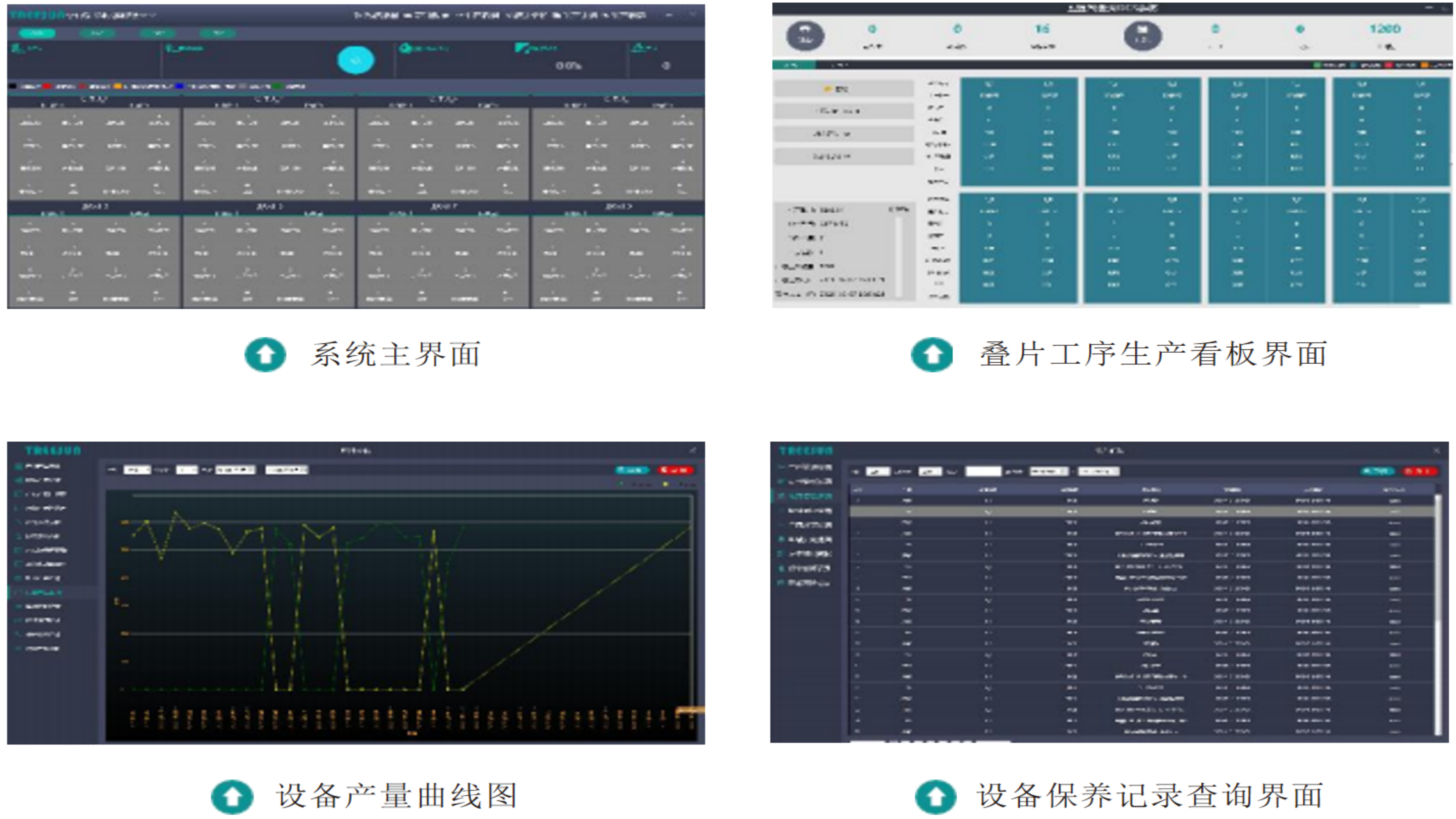Click the teal query button in maintenance record window

click(1377, 471)
